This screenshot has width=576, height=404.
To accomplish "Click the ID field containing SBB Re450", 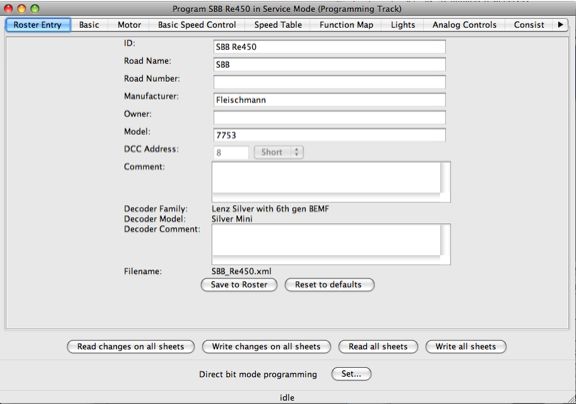I will [329, 47].
